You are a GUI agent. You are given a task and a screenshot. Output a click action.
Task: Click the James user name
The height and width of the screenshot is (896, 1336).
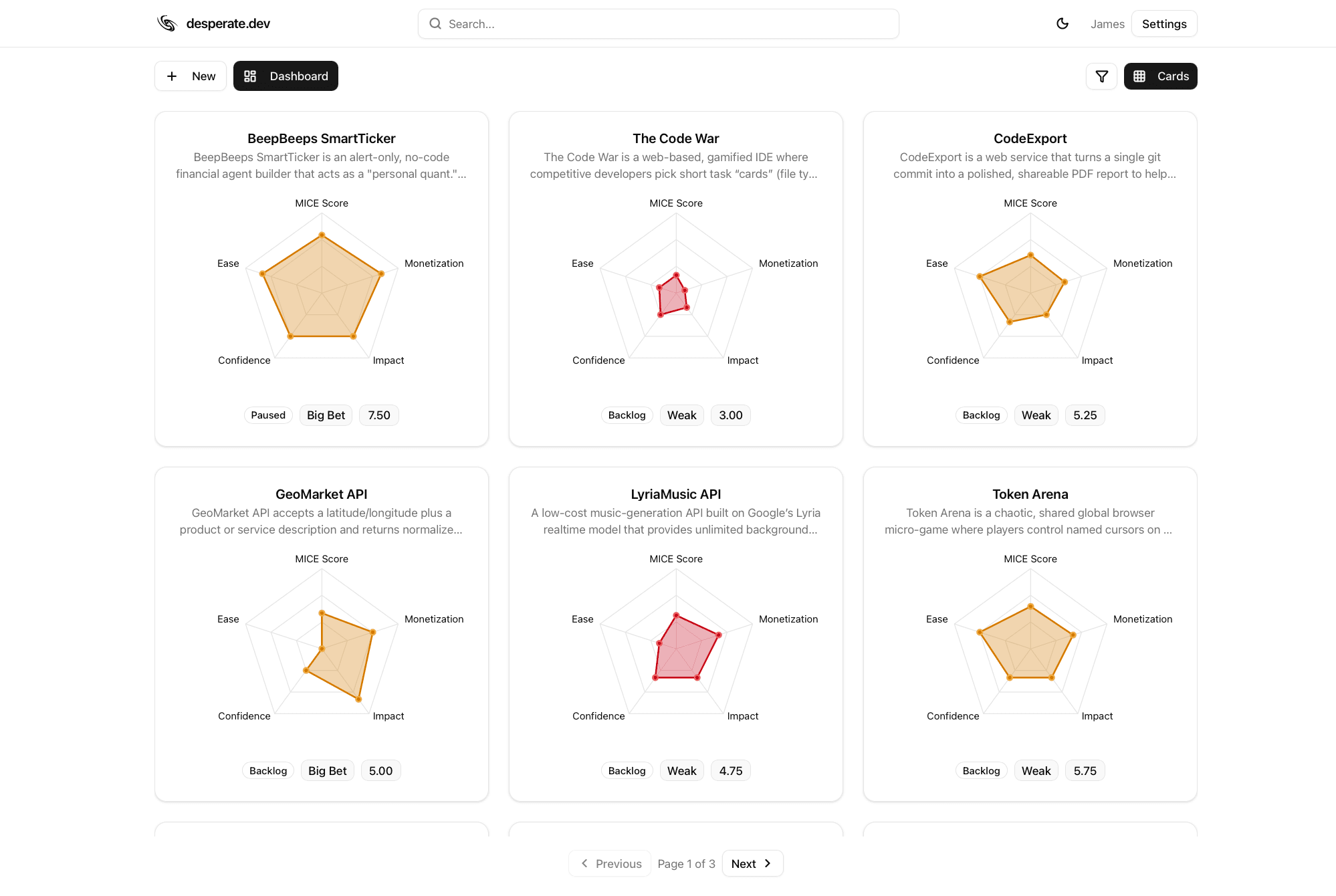click(x=1107, y=24)
